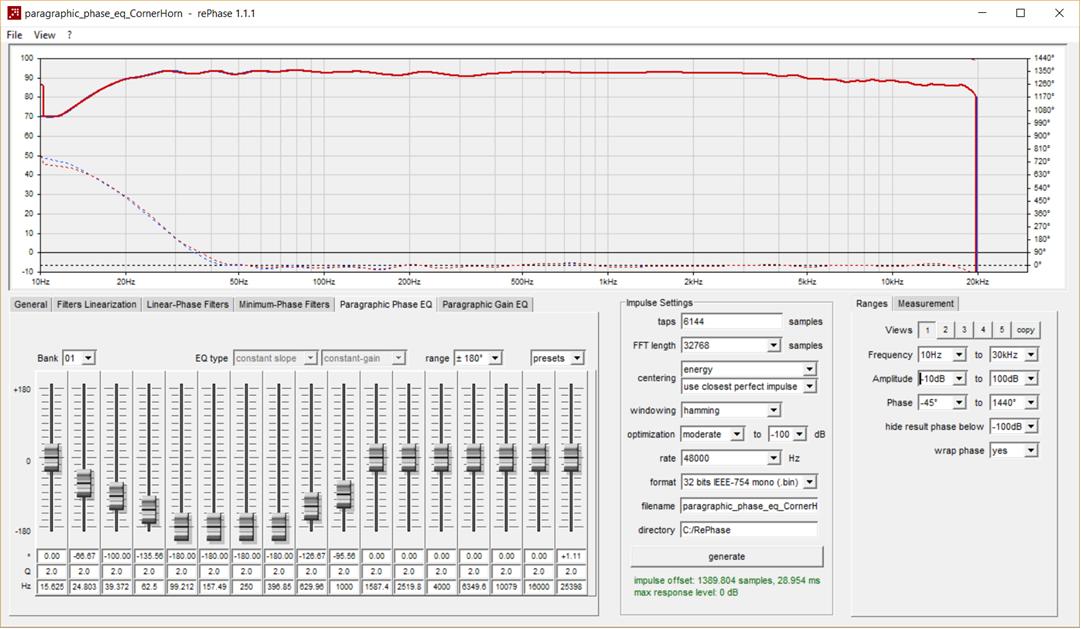Click the frequency field 99.212
The width and height of the screenshot is (1081, 629).
pyautogui.click(x=181, y=587)
